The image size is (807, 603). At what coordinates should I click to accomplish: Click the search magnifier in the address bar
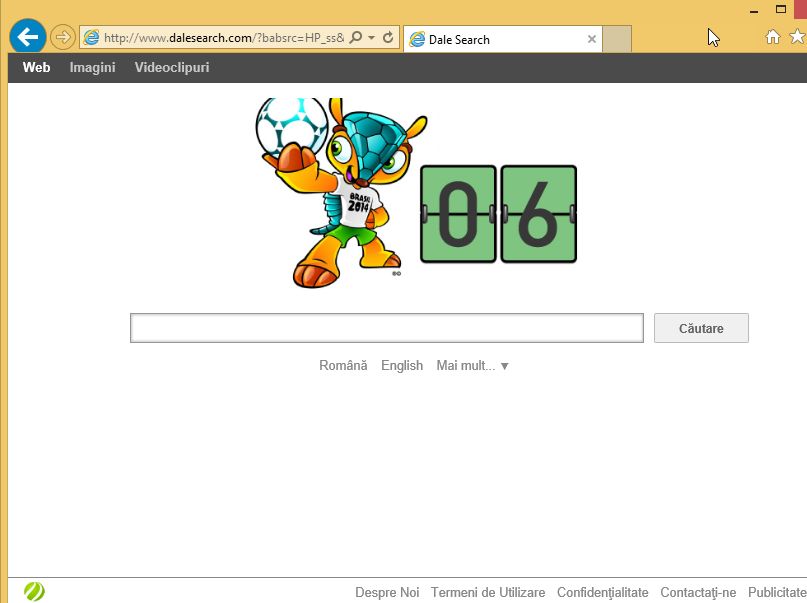tap(355, 38)
